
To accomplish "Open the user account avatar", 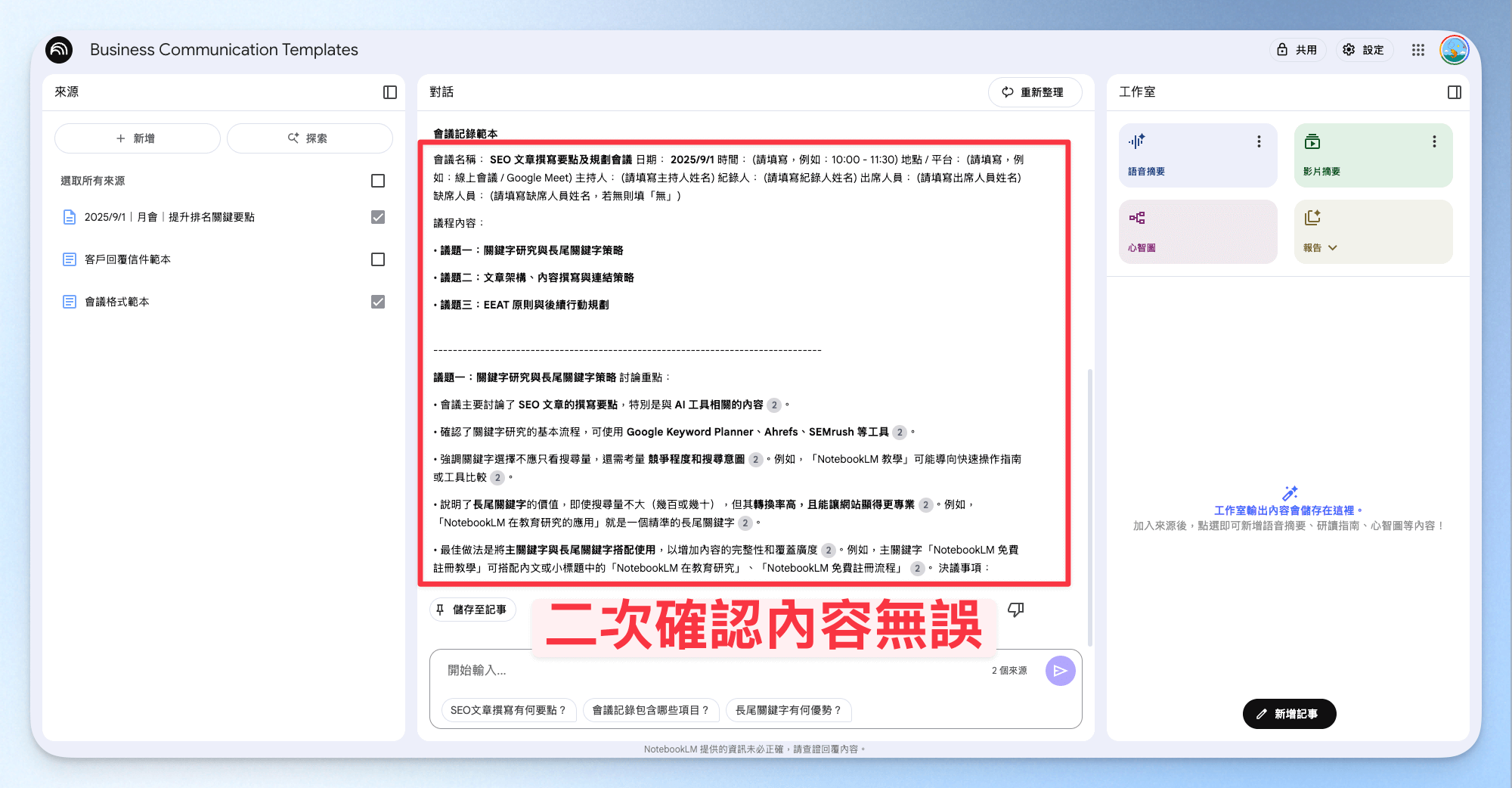I will 1455,50.
